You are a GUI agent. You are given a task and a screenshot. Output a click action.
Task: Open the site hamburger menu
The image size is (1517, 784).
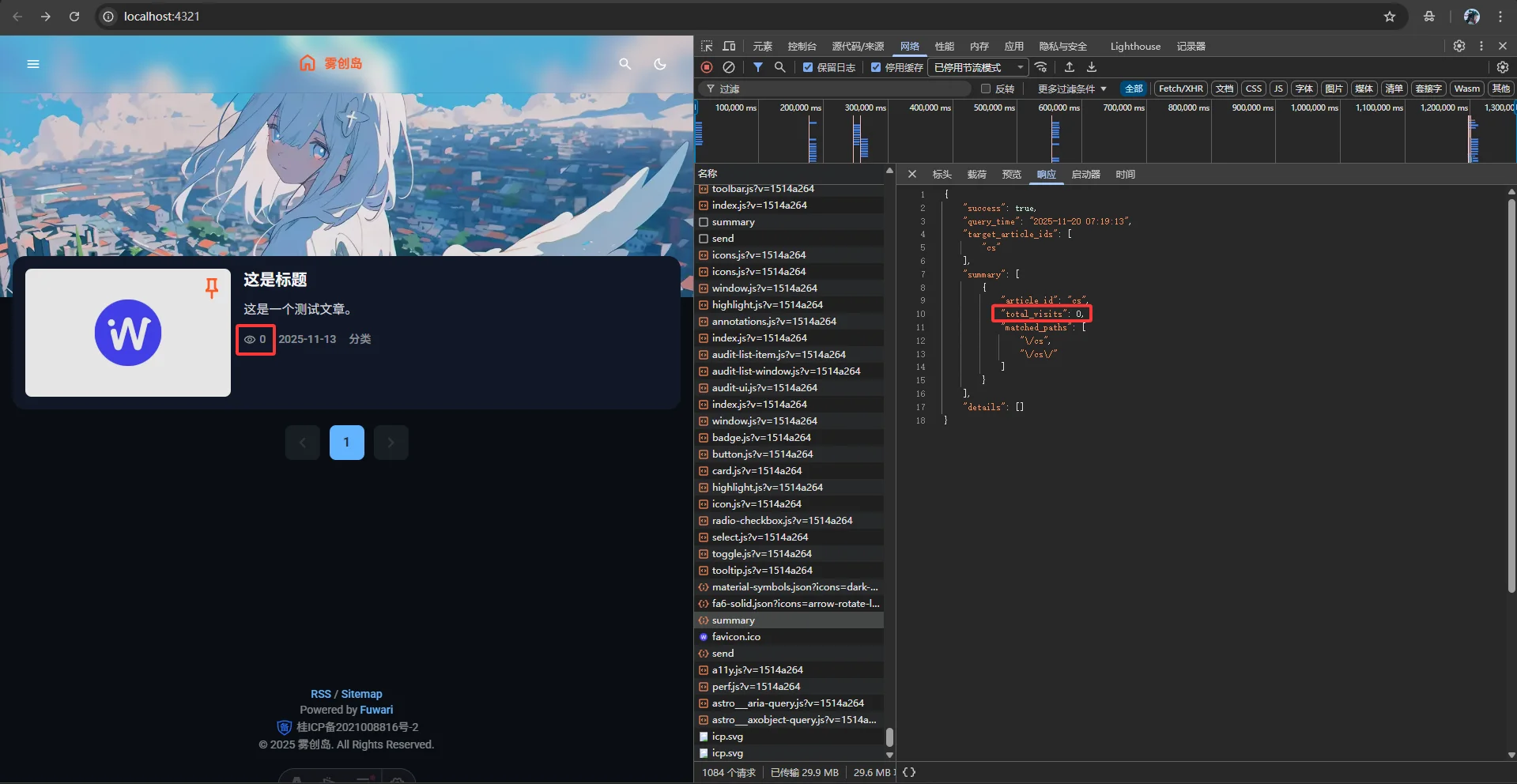coord(33,64)
